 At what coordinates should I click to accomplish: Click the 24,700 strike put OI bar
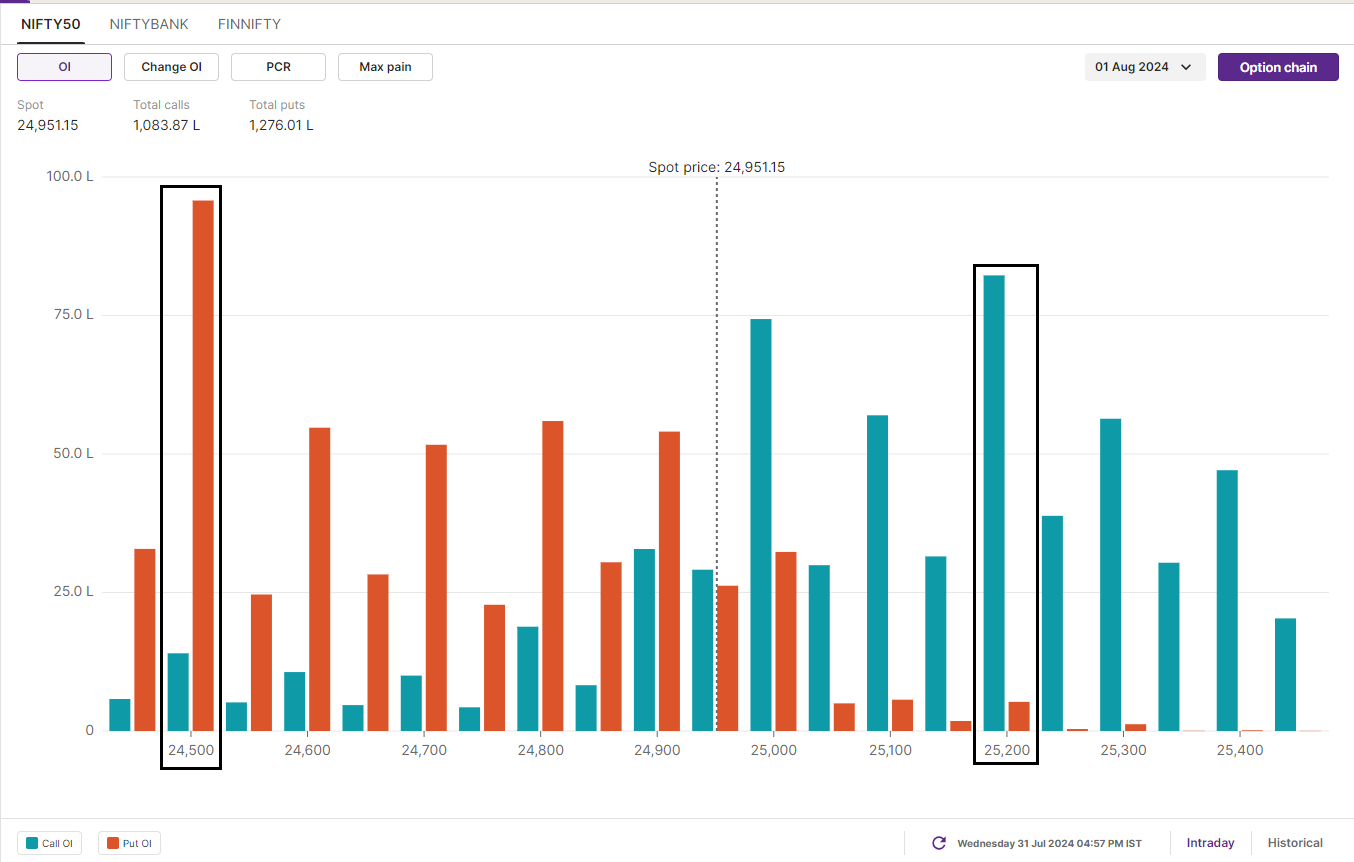[x=436, y=588]
